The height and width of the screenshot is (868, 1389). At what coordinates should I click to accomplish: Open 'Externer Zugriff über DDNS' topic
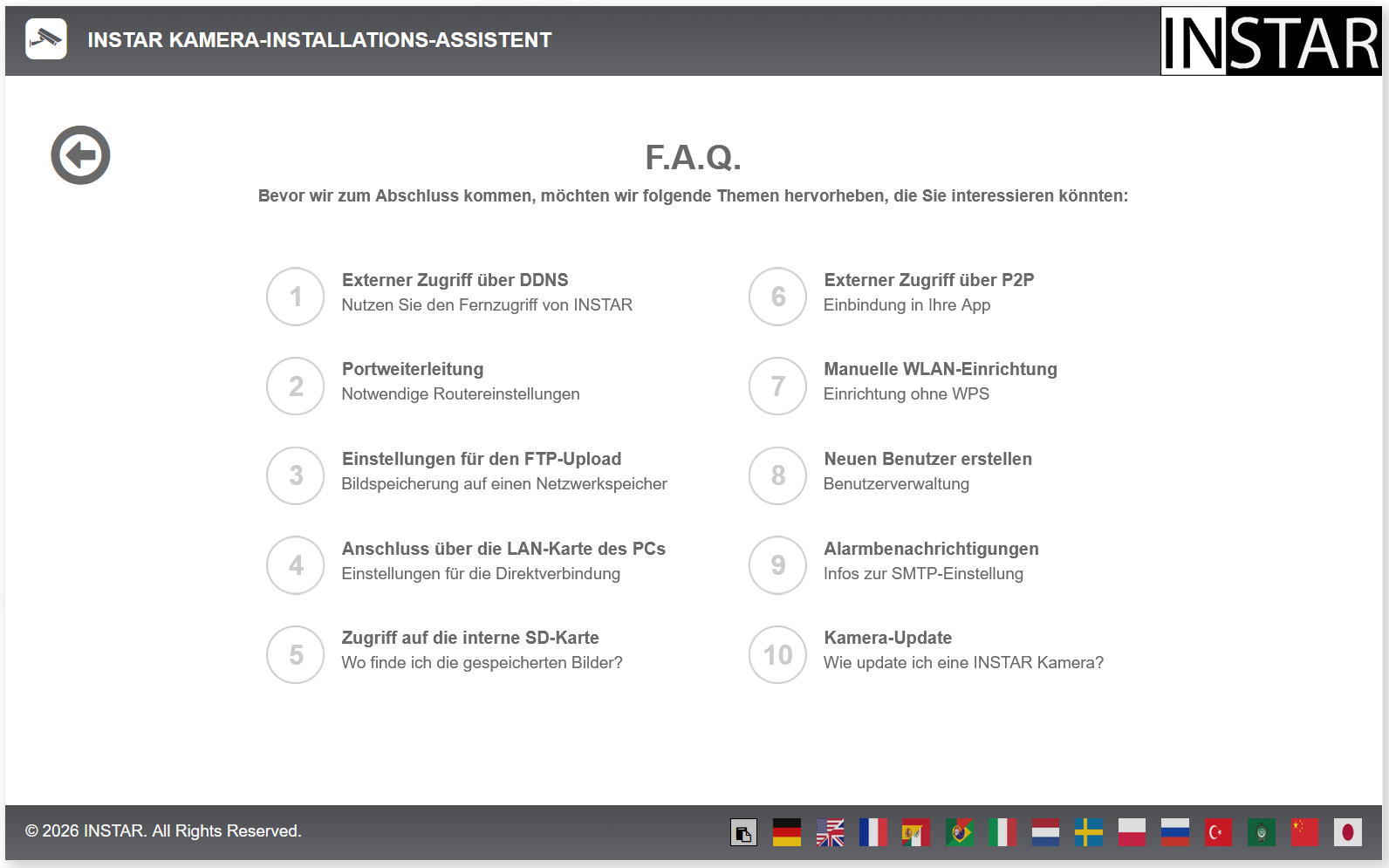click(455, 280)
